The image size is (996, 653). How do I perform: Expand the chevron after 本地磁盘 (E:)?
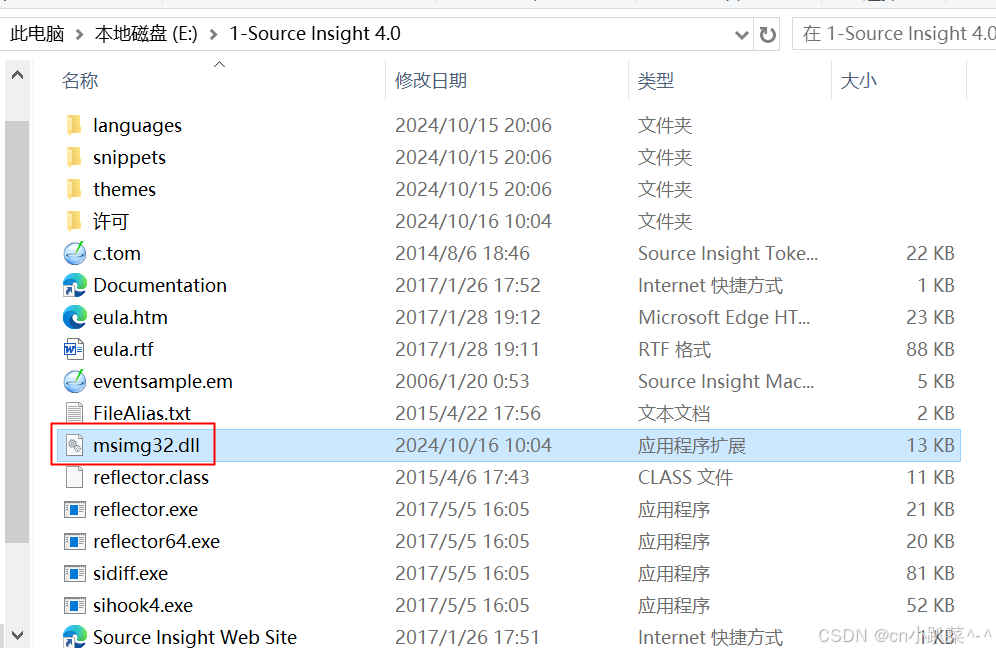tap(213, 34)
